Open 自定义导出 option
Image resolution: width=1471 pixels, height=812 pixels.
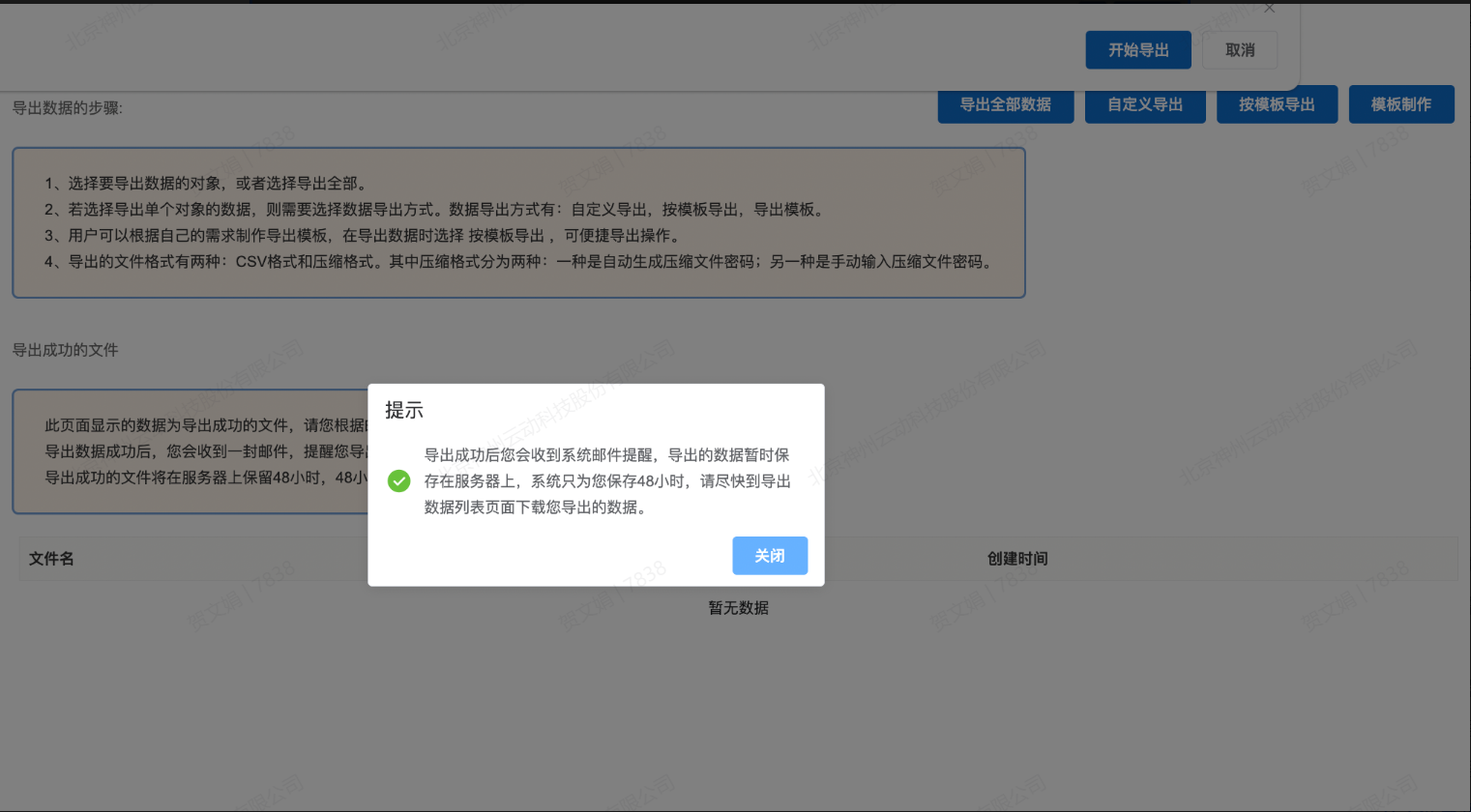[x=1144, y=104]
